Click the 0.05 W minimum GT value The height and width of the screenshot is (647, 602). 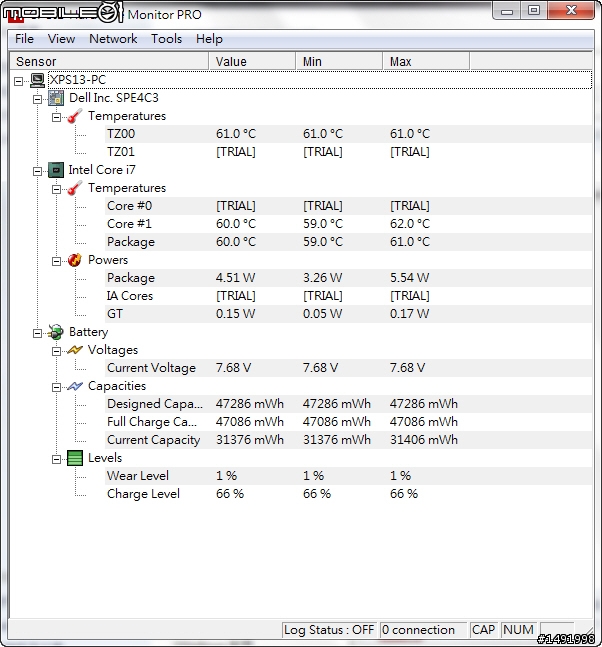322,314
